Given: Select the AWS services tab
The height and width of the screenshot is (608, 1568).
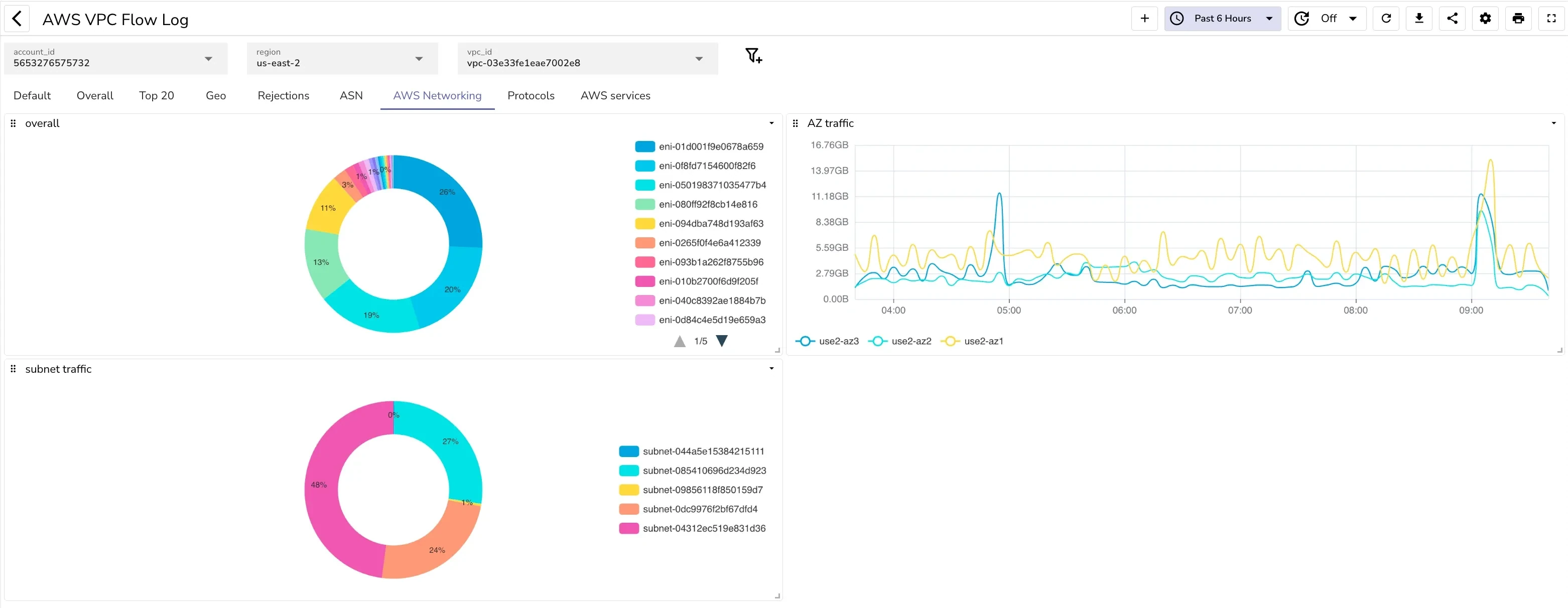Looking at the screenshot, I should 615,95.
